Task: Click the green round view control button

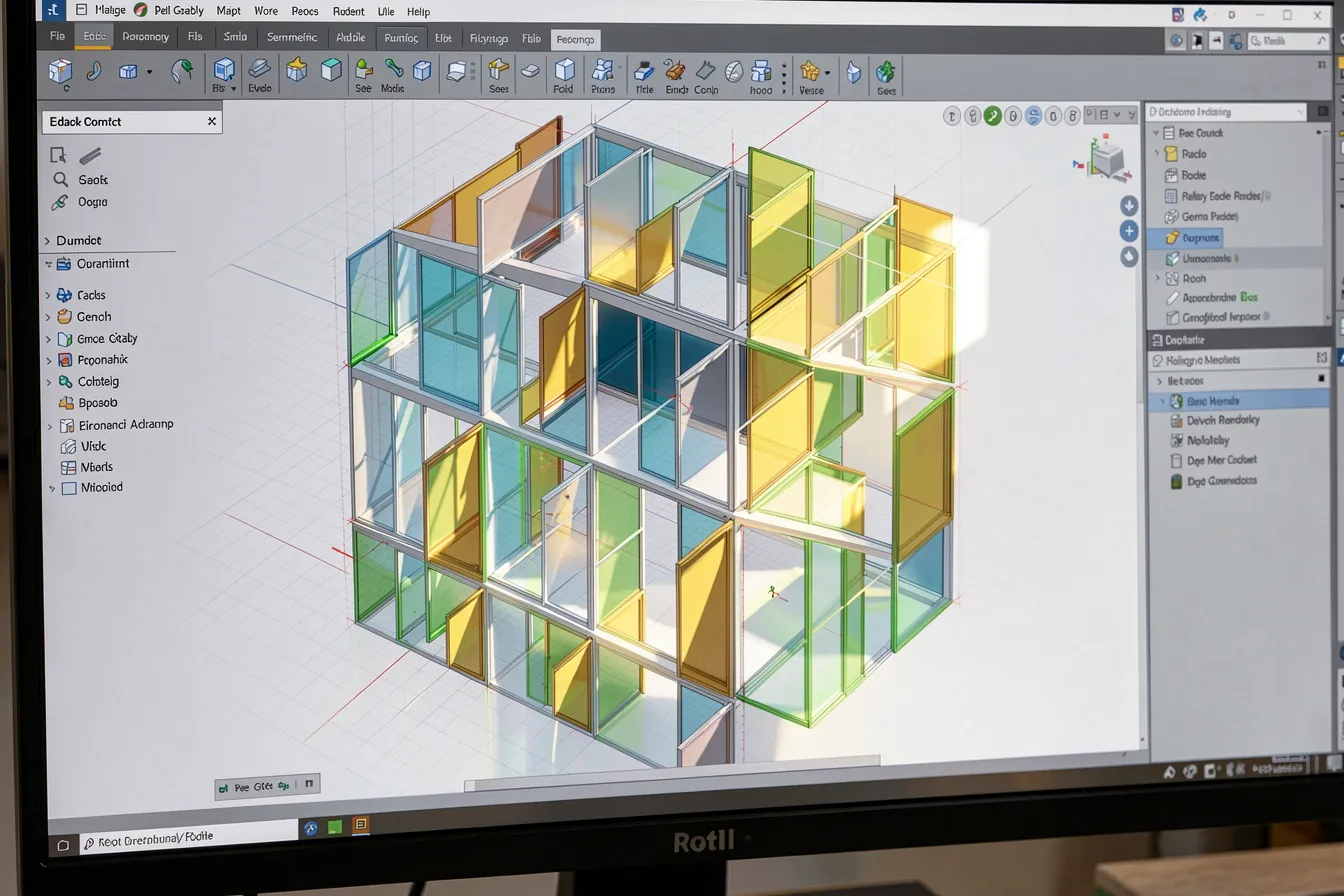Action: (x=992, y=116)
